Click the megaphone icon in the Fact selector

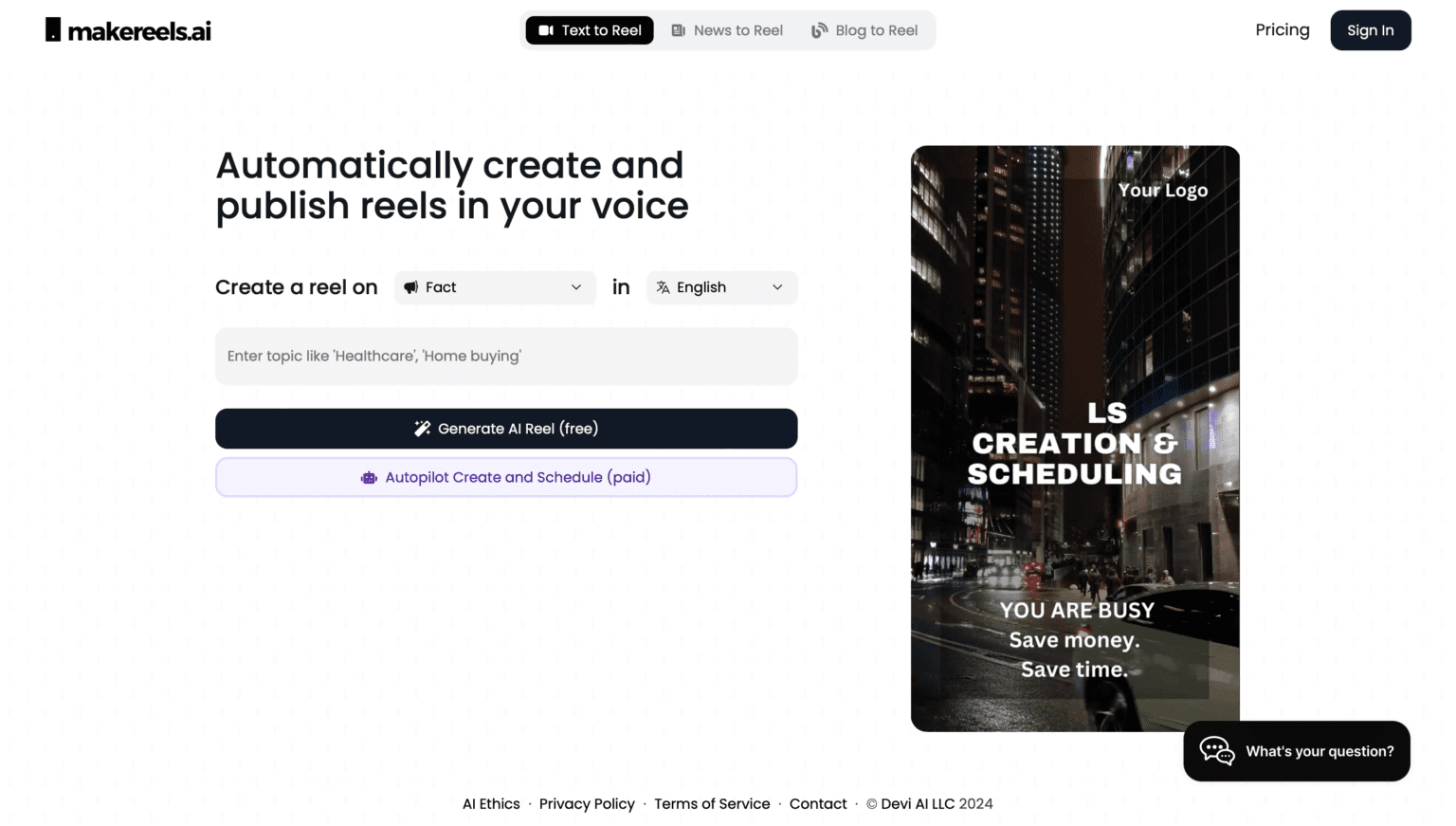[410, 286]
